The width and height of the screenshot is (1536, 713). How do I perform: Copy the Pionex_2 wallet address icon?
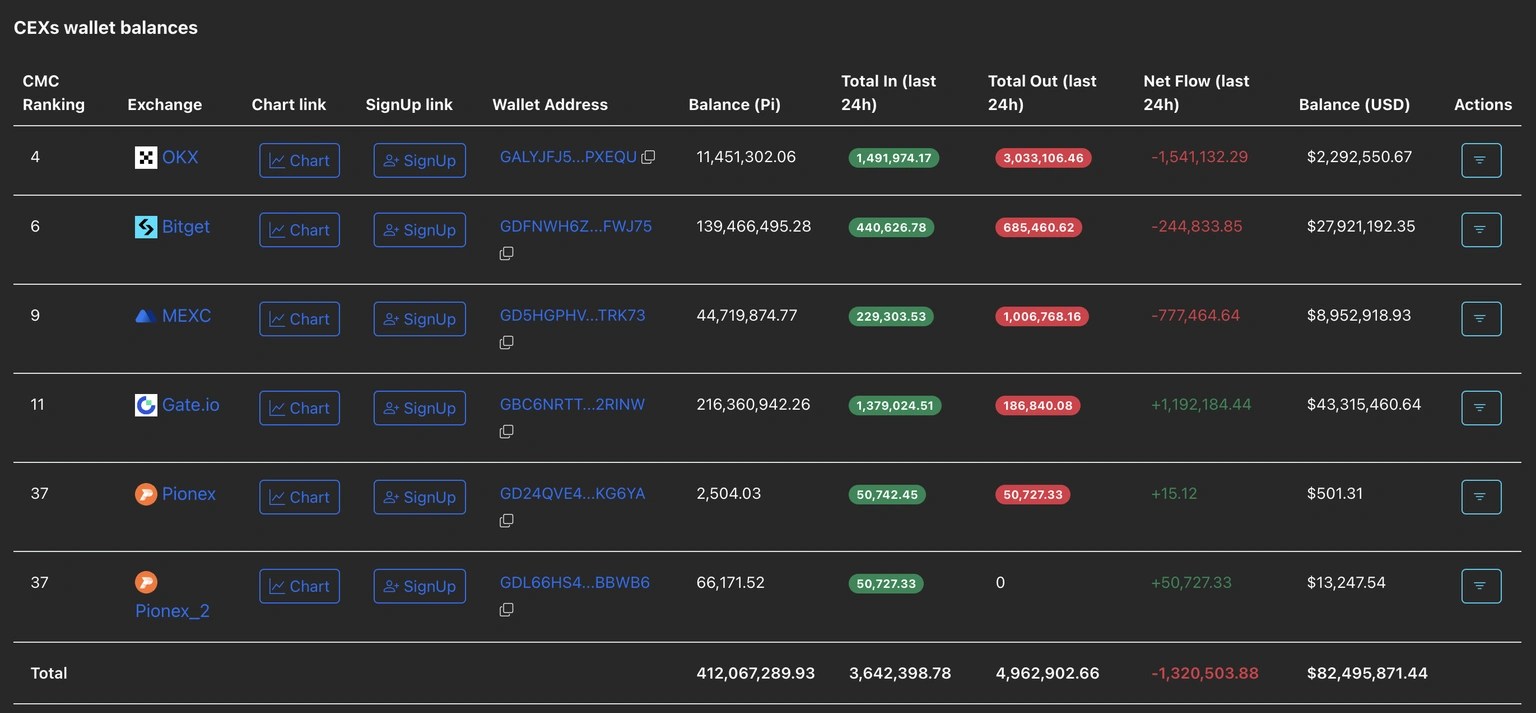(x=507, y=610)
